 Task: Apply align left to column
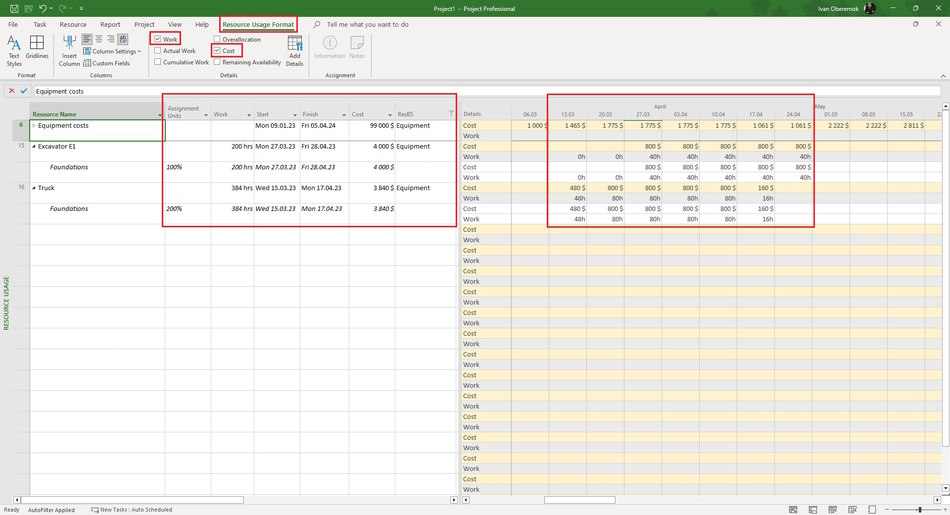tap(87, 39)
